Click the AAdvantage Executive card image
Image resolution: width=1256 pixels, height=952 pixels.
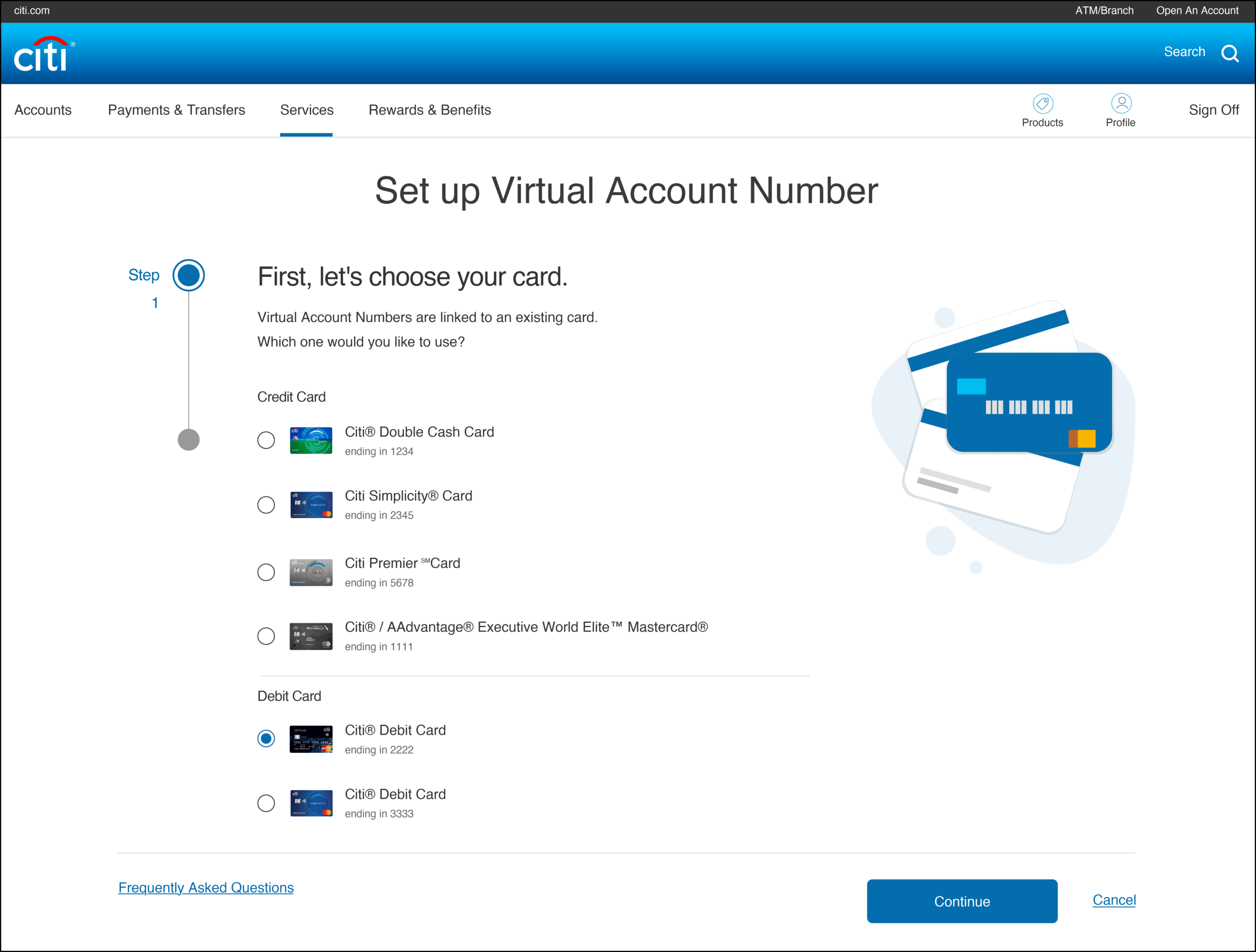(311, 636)
